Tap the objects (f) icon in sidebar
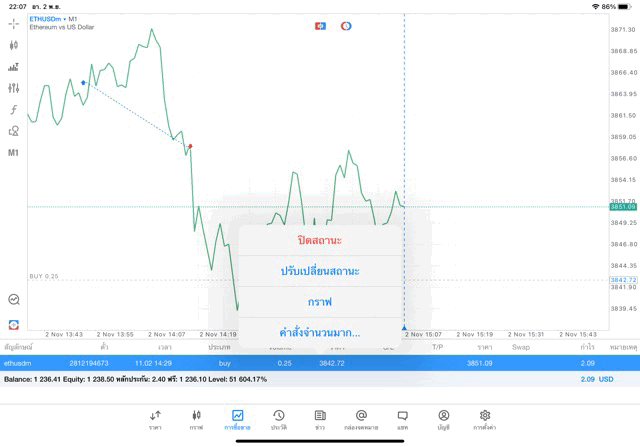 (x=14, y=110)
